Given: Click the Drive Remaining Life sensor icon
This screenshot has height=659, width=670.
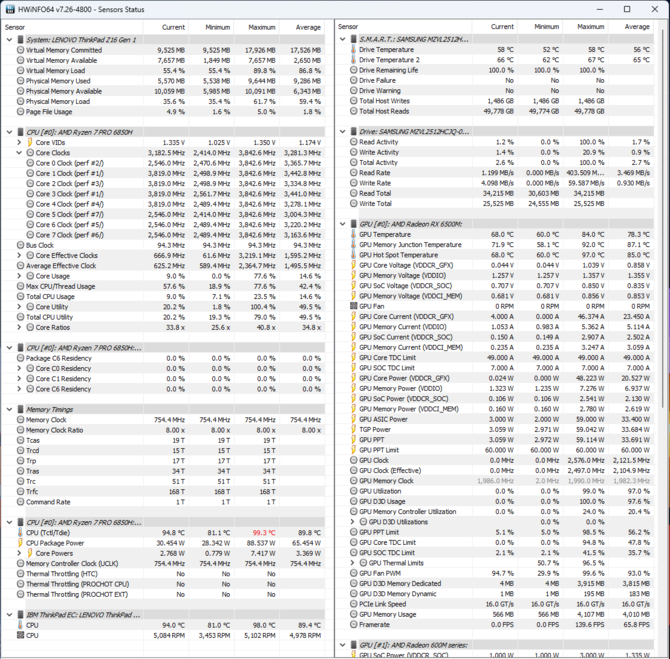Looking at the screenshot, I should (353, 70).
